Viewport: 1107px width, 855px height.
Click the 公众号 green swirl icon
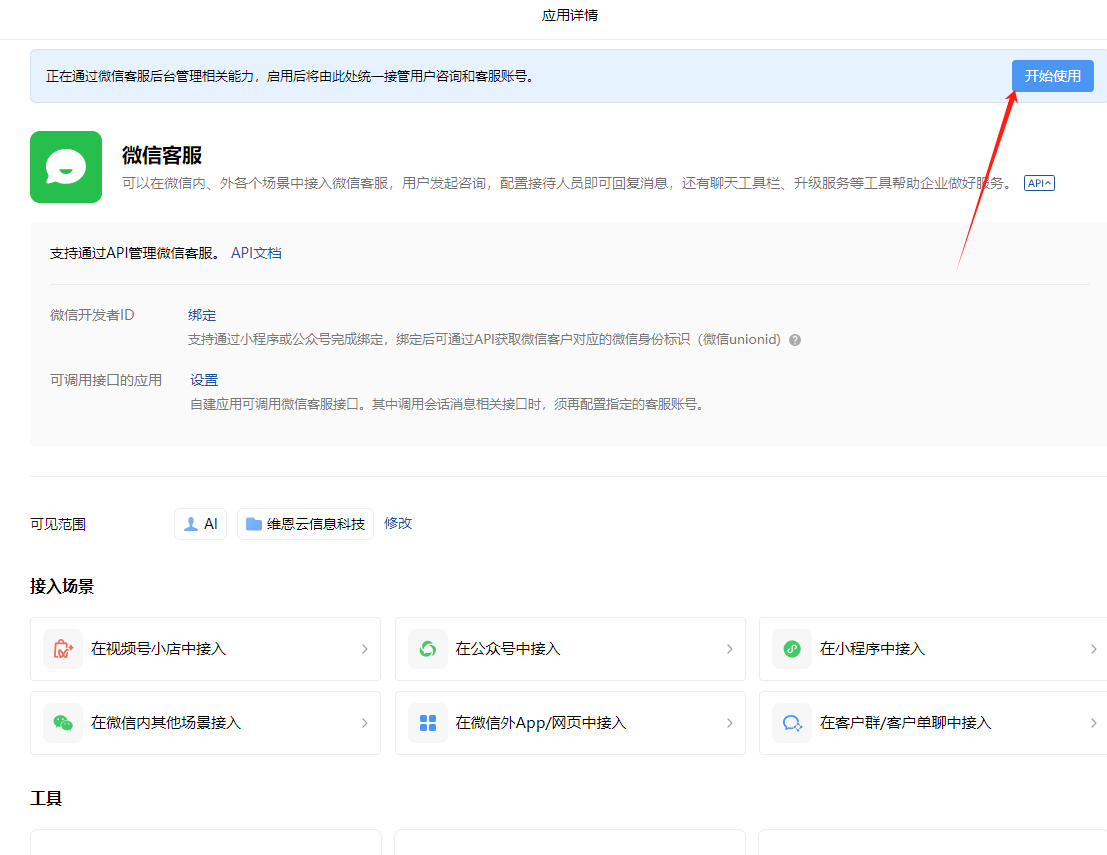click(x=428, y=649)
